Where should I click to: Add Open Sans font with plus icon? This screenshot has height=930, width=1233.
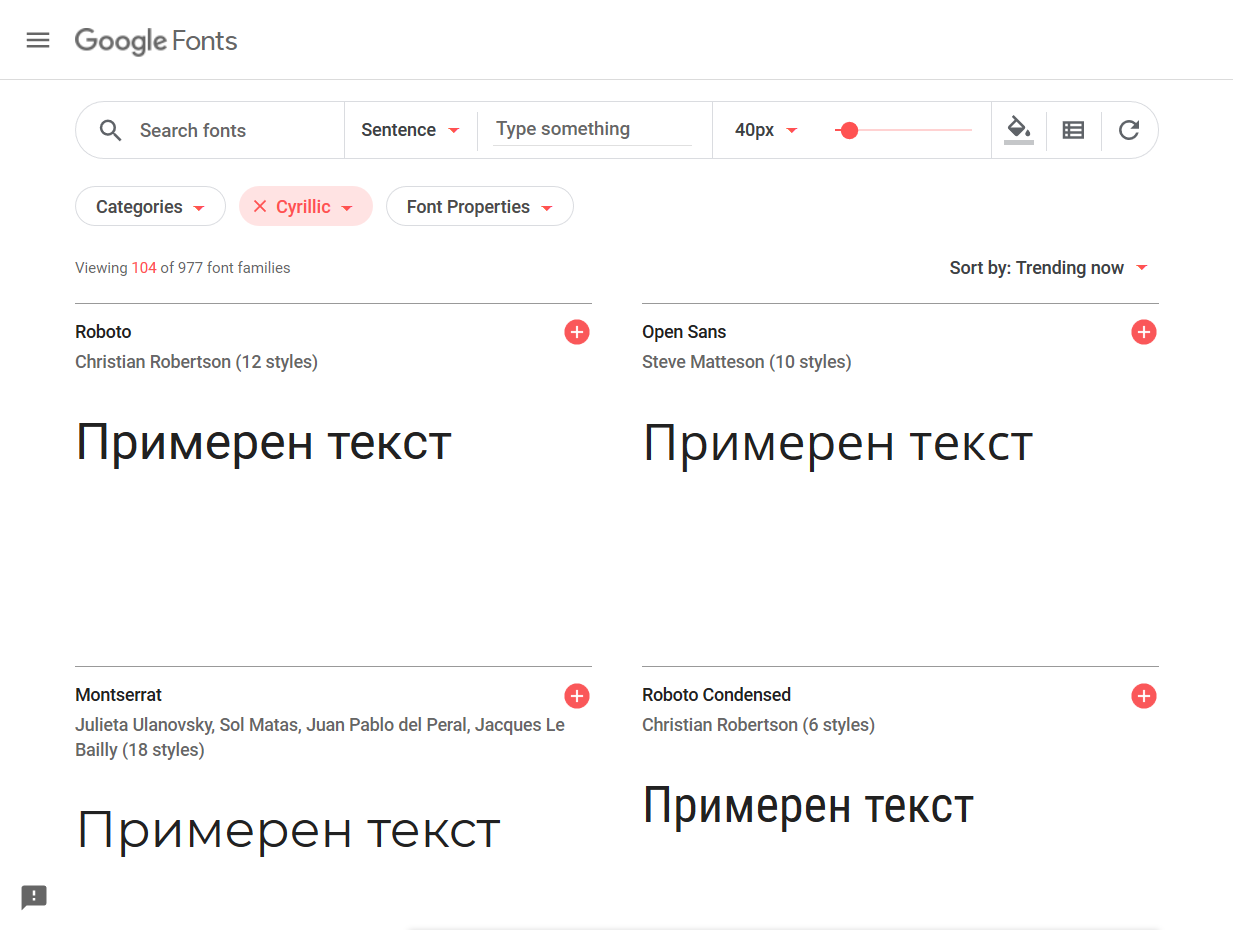pyautogui.click(x=1144, y=332)
